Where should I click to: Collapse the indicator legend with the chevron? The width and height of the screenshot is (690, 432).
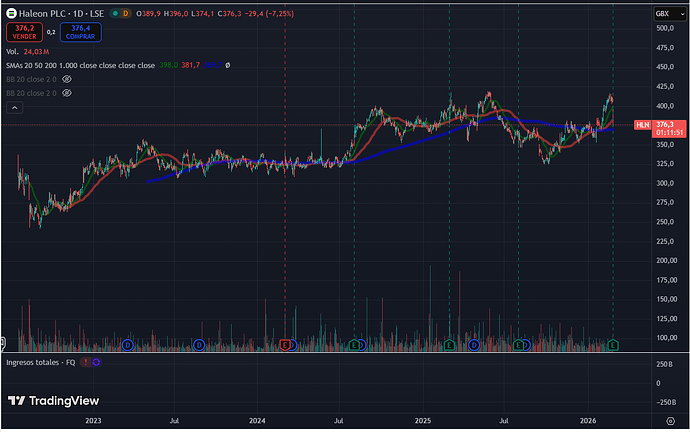click(x=12, y=106)
